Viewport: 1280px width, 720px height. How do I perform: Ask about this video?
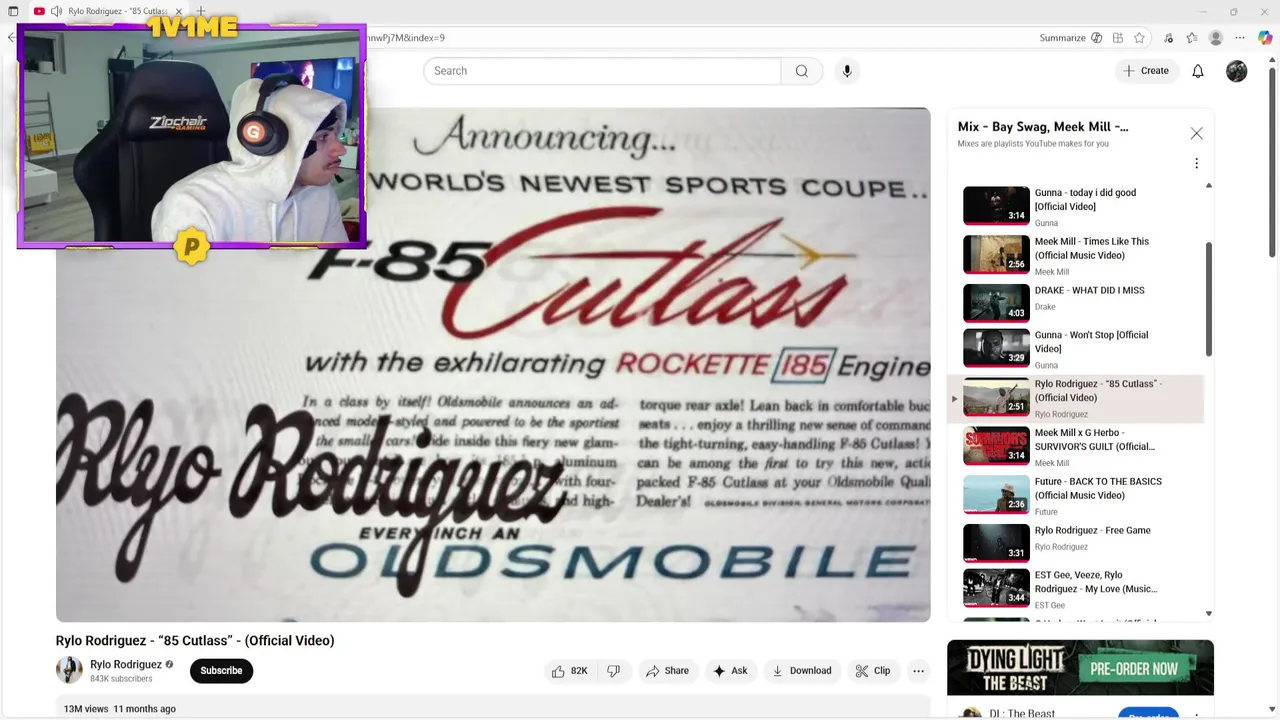pyautogui.click(x=730, y=671)
